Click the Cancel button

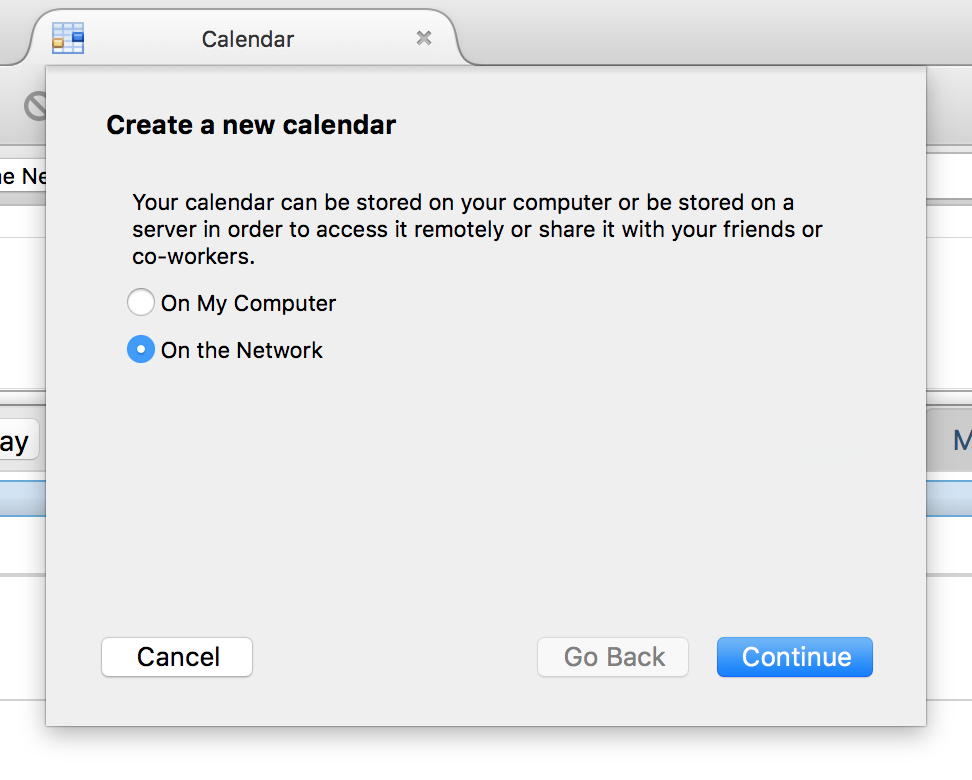tap(177, 657)
